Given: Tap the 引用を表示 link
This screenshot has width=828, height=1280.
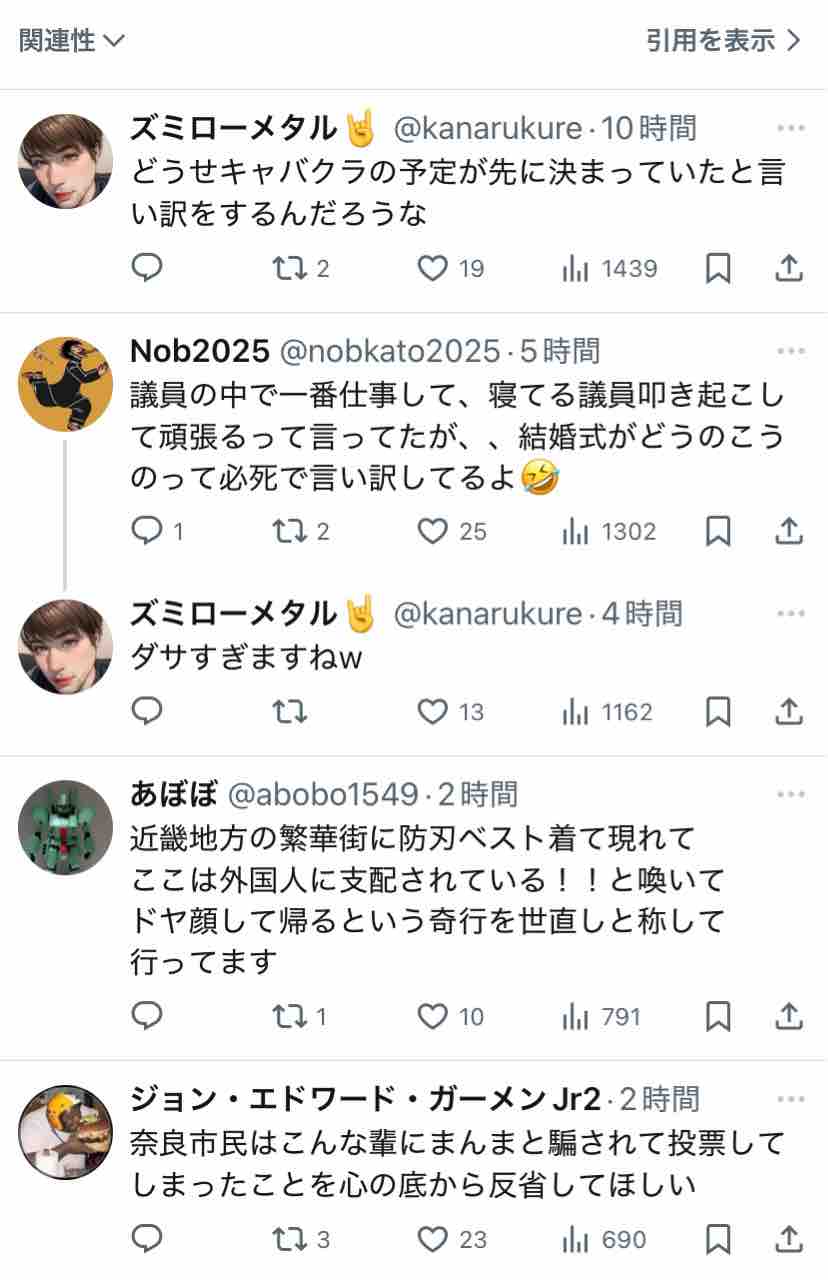Looking at the screenshot, I should [724, 40].
